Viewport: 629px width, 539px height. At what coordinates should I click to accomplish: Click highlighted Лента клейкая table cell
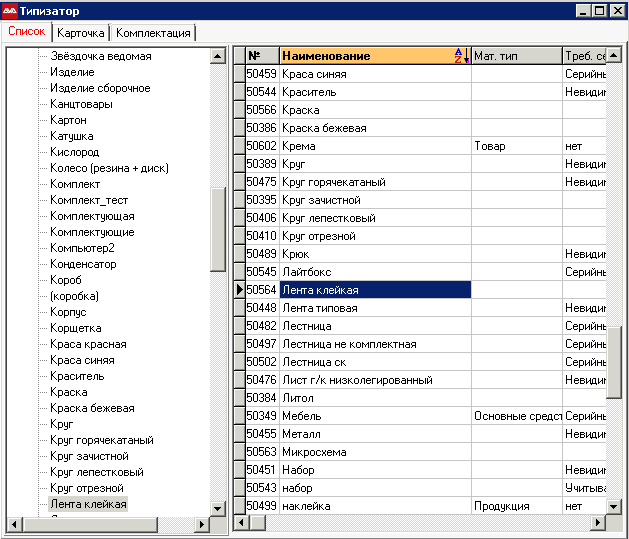[375, 290]
